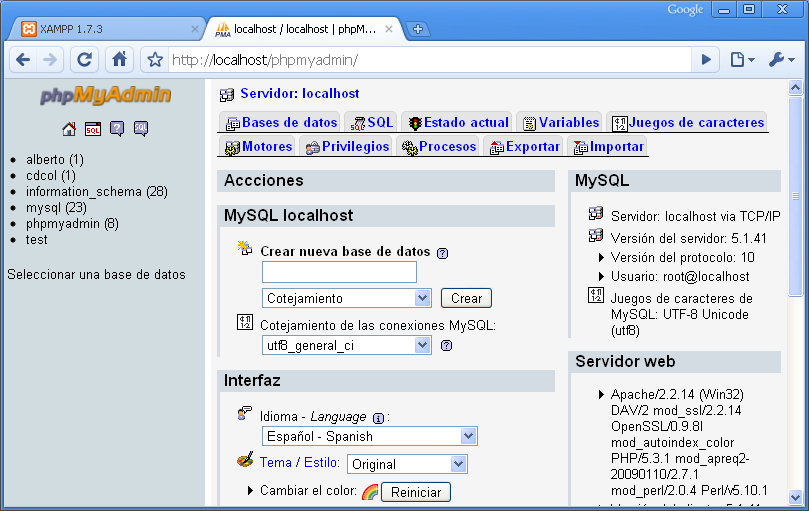Open Importar tab
Screen dimensions: 809x511
[608, 147]
